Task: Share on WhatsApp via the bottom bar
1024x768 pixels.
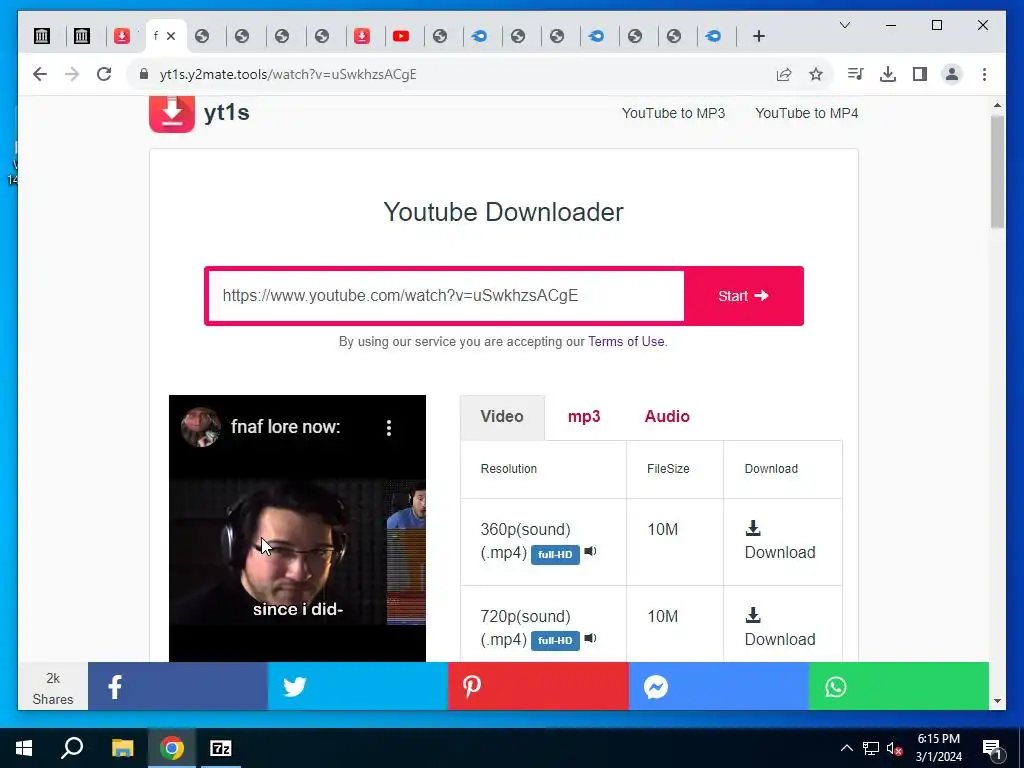Action: (x=899, y=686)
